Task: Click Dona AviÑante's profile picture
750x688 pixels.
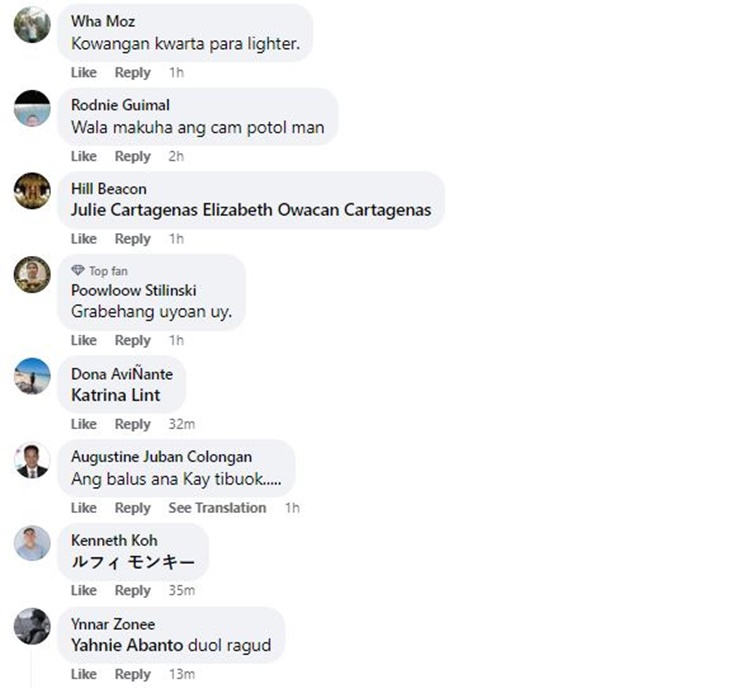Action: coord(32,376)
